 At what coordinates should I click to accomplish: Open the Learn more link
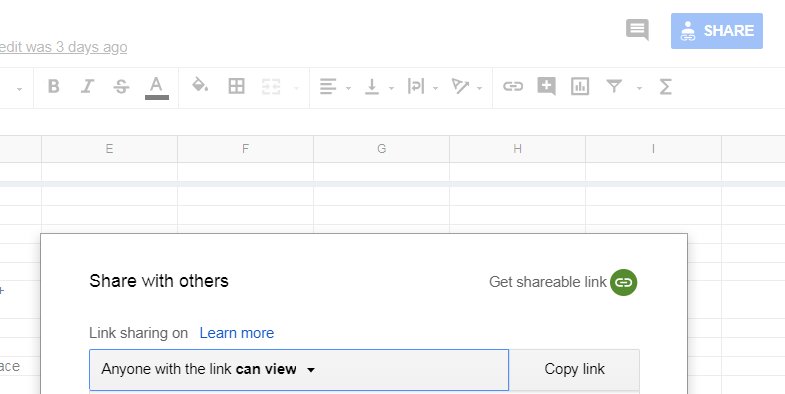click(237, 333)
